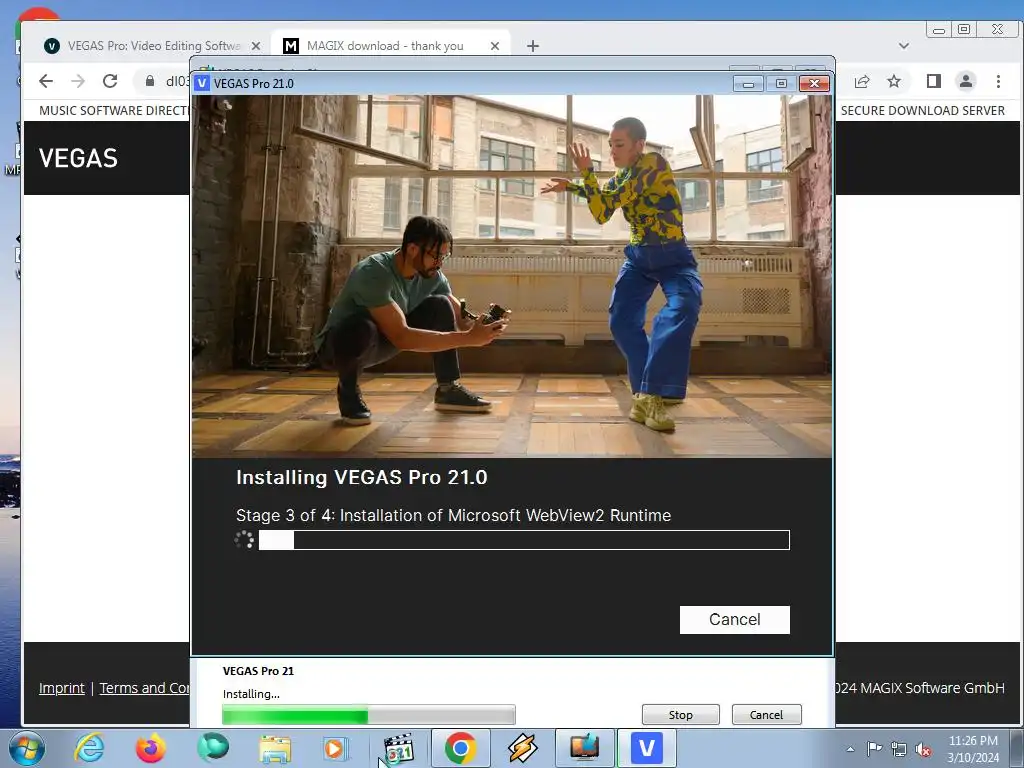
Task: Click the muted volume tray icon
Action: 923,749
